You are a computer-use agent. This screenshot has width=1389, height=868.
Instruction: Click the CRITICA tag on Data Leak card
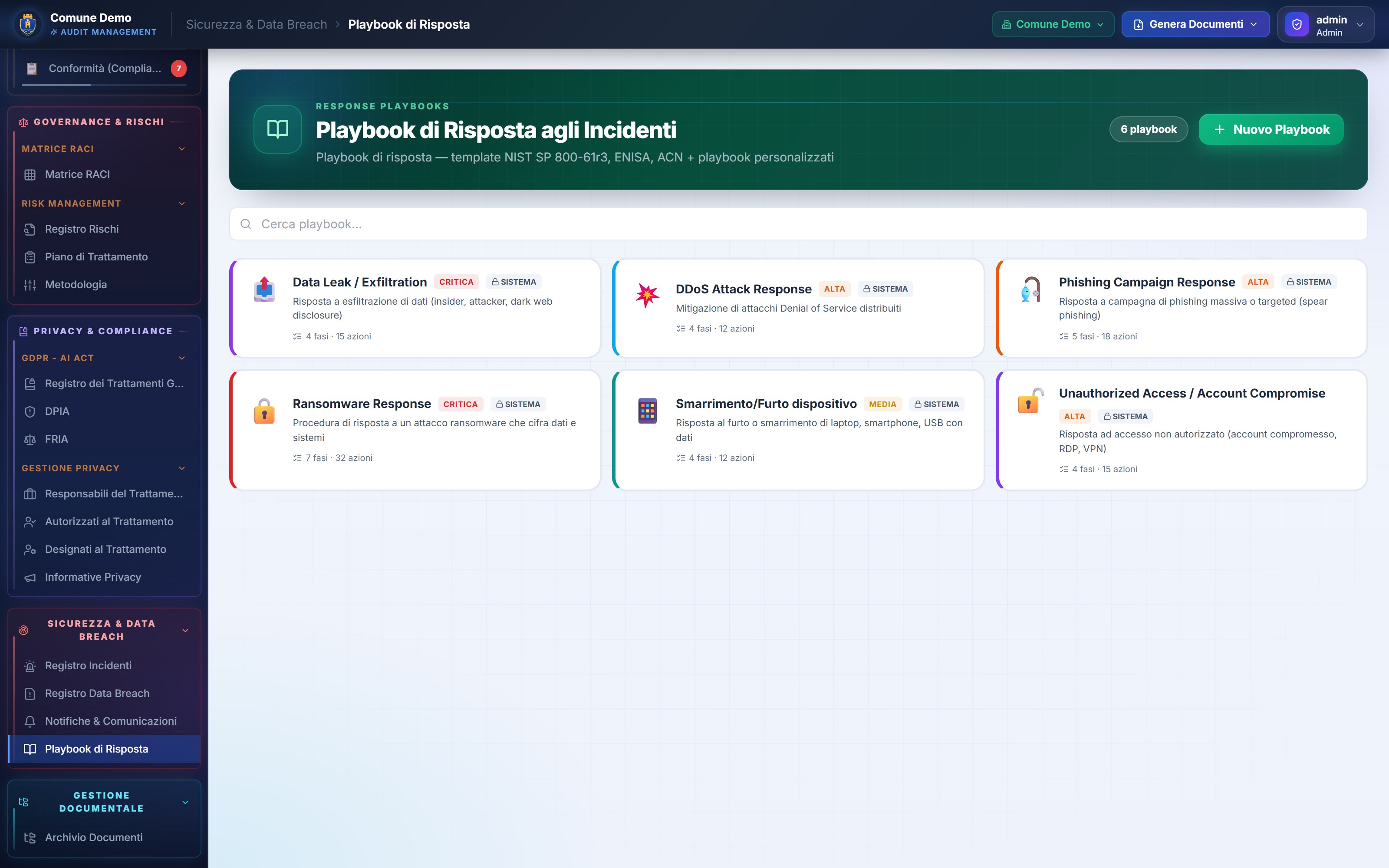coord(456,282)
